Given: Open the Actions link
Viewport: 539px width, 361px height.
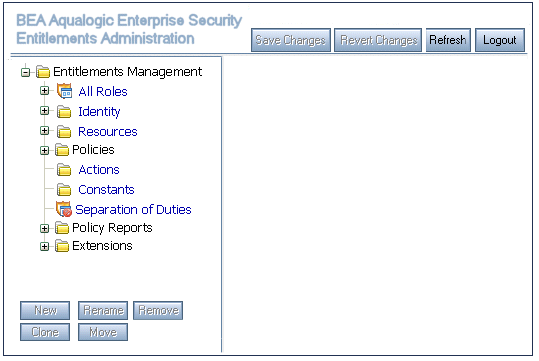Looking at the screenshot, I should (x=99, y=170).
